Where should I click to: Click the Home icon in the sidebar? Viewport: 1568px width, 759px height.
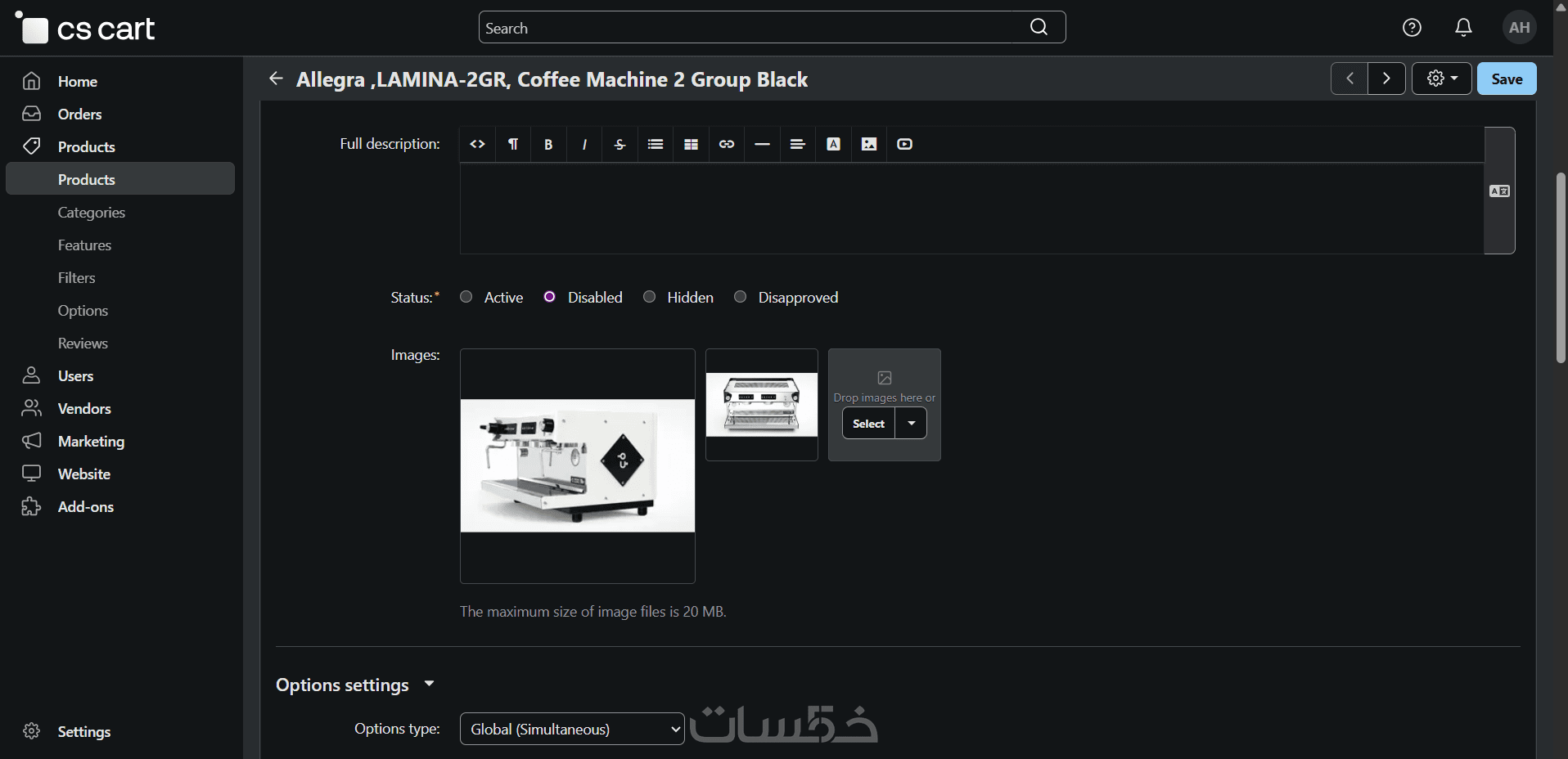32,81
